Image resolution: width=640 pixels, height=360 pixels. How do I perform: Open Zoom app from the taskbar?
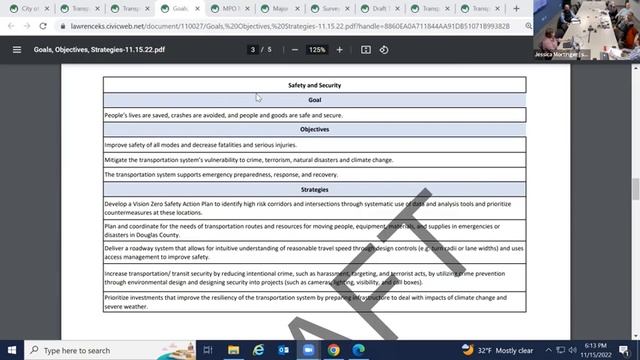coord(308,350)
